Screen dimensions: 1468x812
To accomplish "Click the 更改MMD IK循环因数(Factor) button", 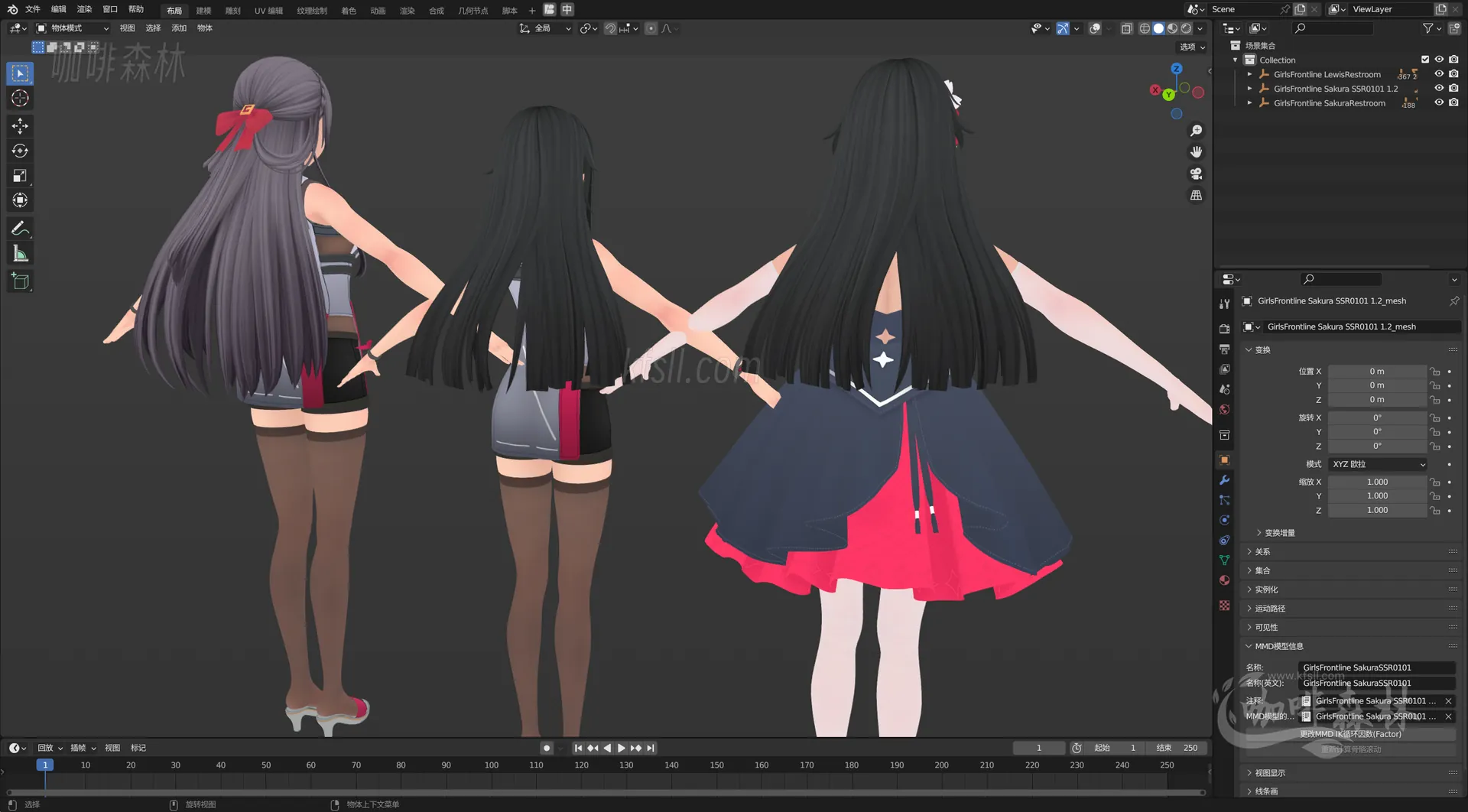I will [1349, 733].
